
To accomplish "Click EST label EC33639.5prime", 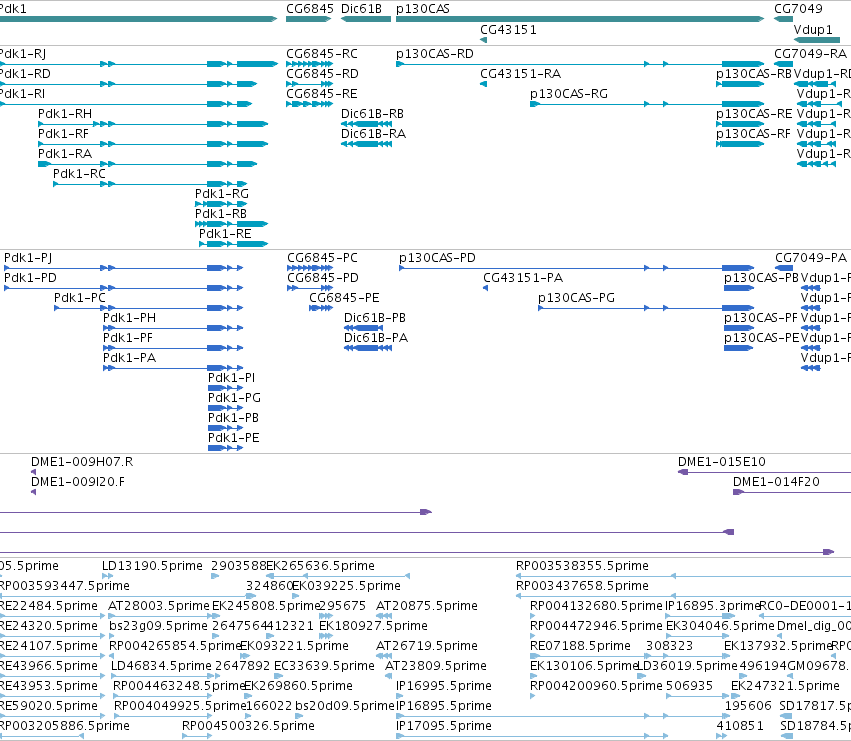I will (x=324, y=666).
